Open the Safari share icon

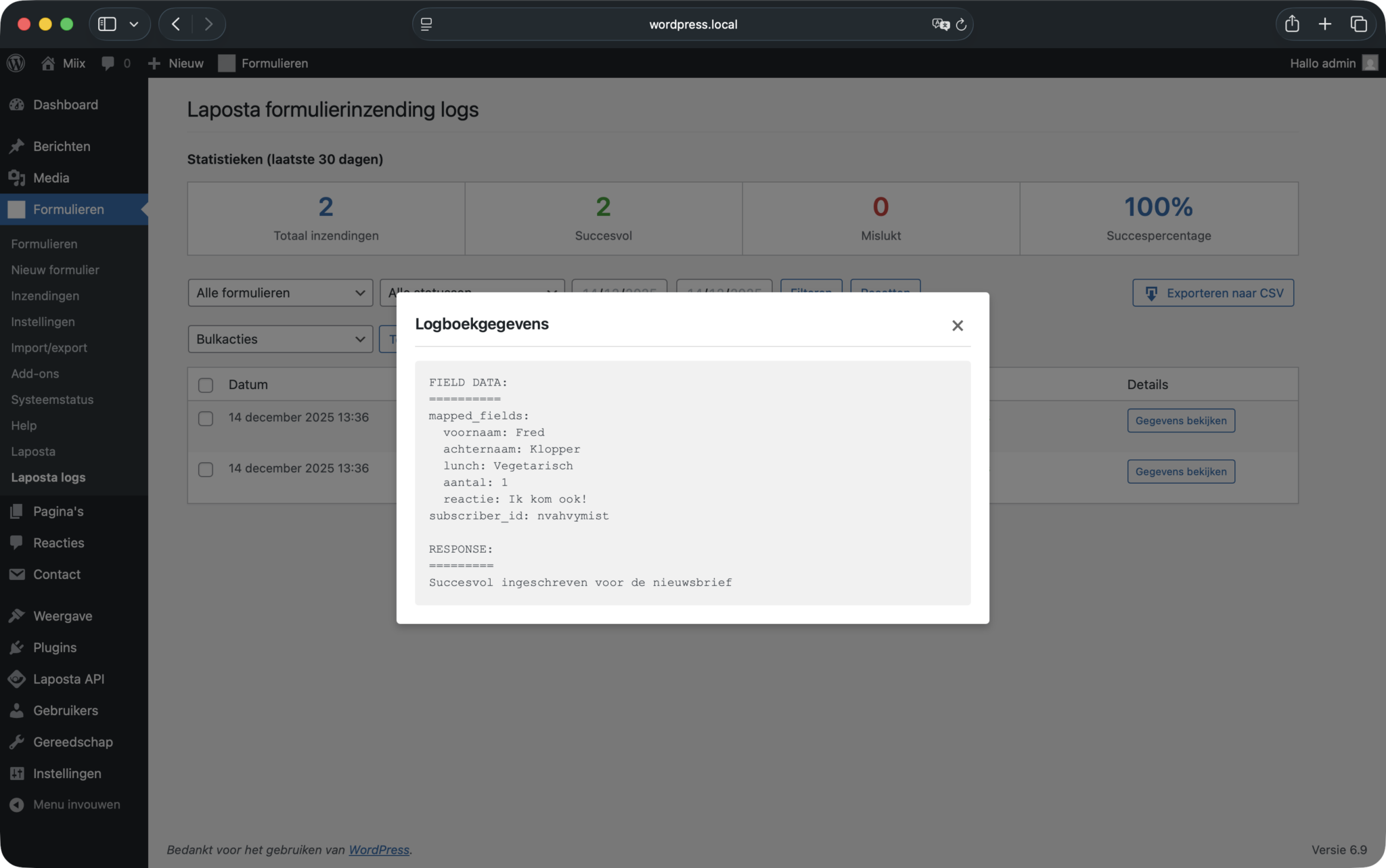pyautogui.click(x=1292, y=24)
